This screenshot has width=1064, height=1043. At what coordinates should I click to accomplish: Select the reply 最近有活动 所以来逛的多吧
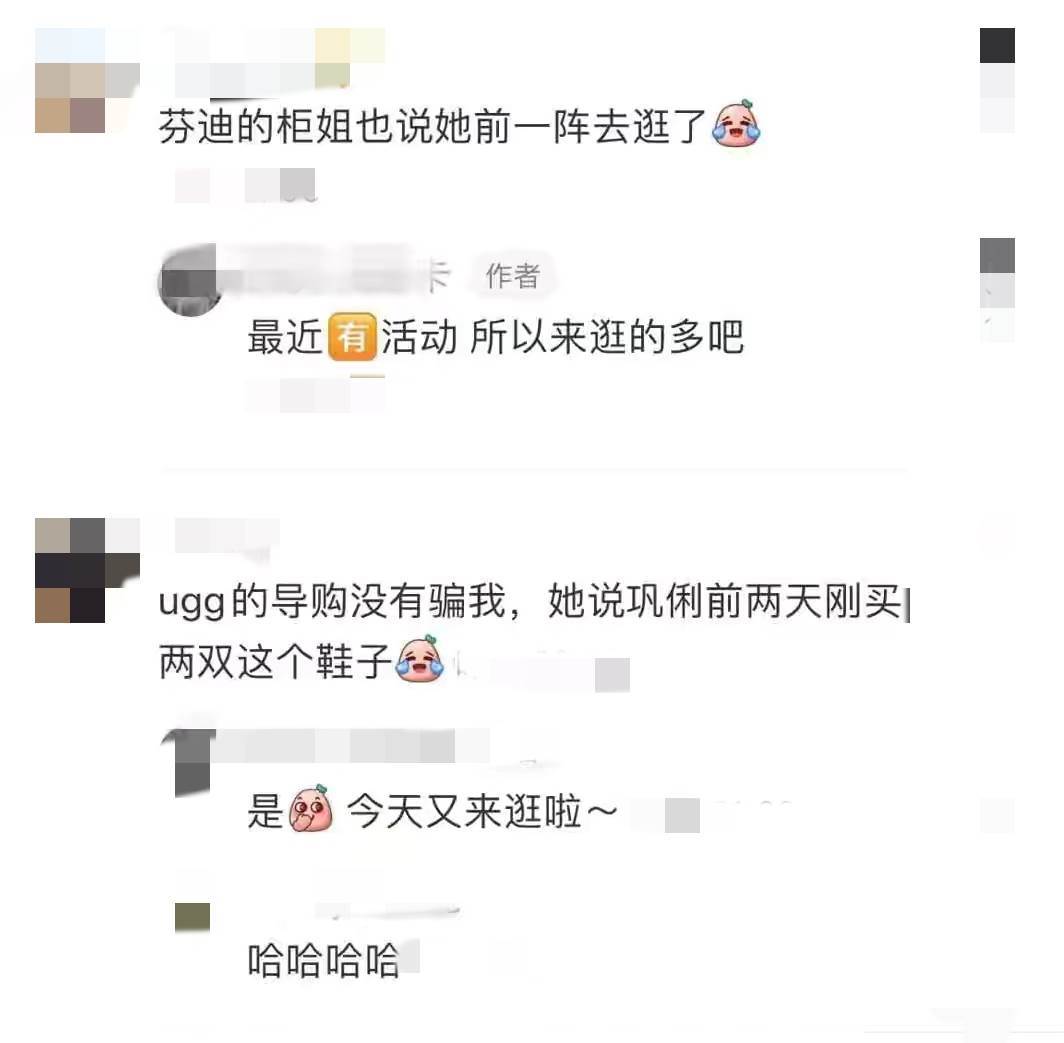click(495, 337)
